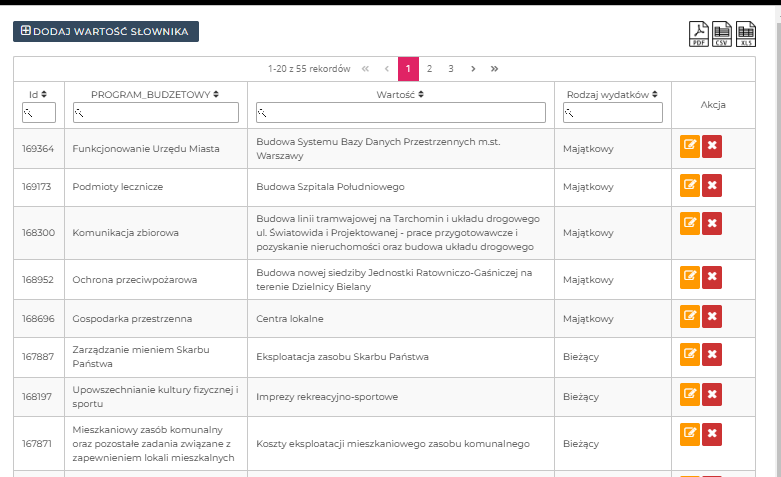Screen dimensions: 781x477
Task: Sort by Rodzaj wydatków column
Action: click(x=612, y=94)
